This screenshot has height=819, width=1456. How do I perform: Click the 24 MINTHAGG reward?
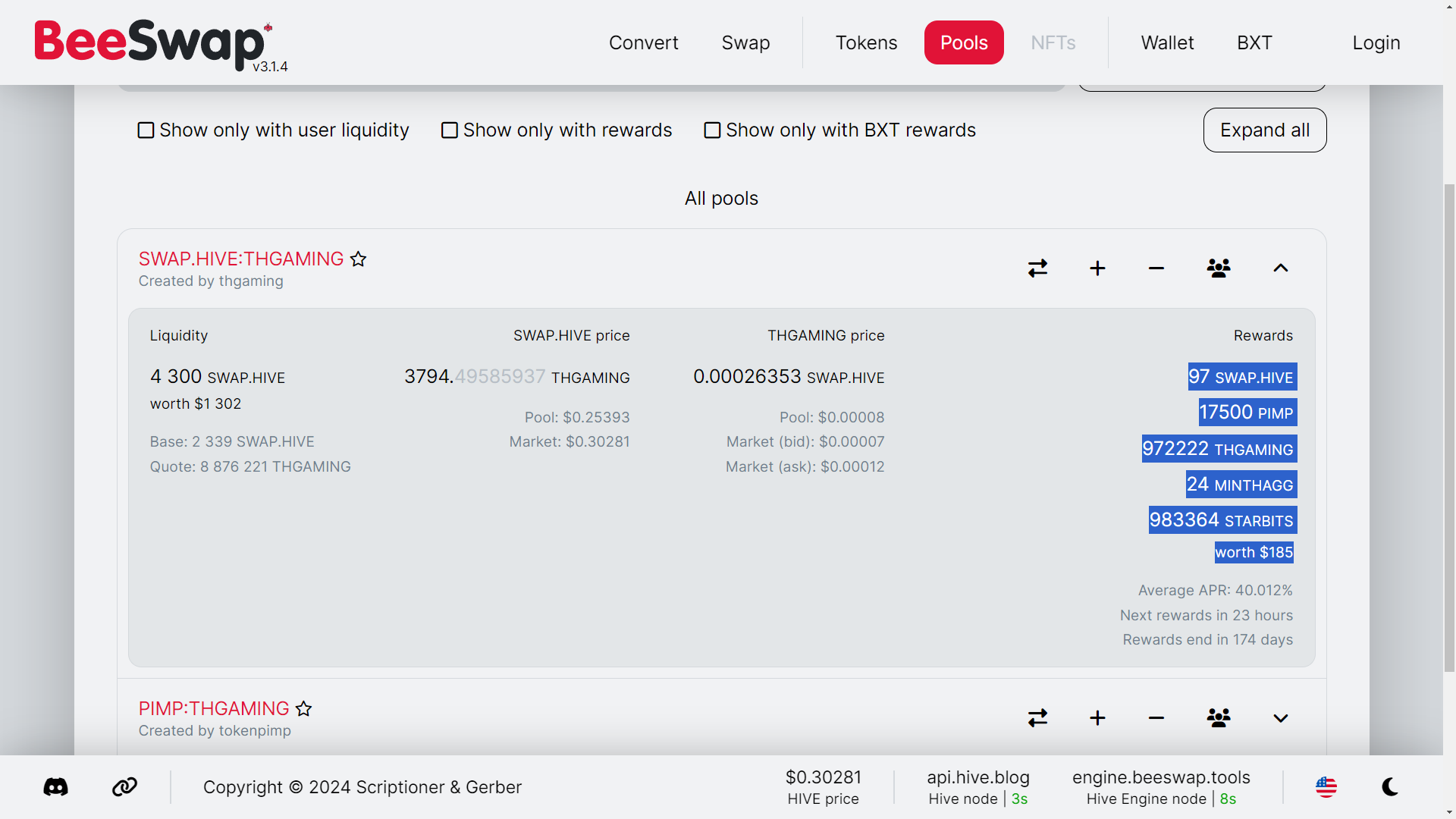coord(1241,485)
